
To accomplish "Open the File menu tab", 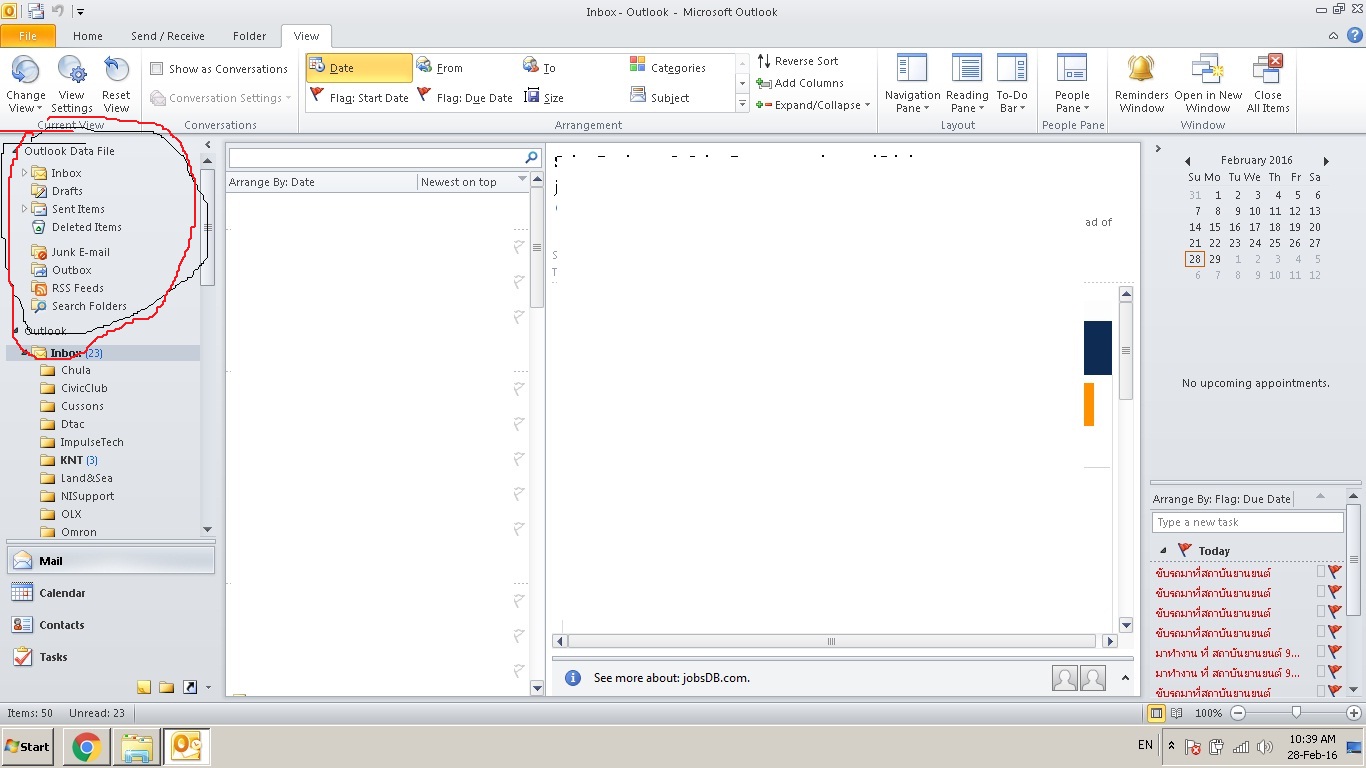I will (x=28, y=36).
